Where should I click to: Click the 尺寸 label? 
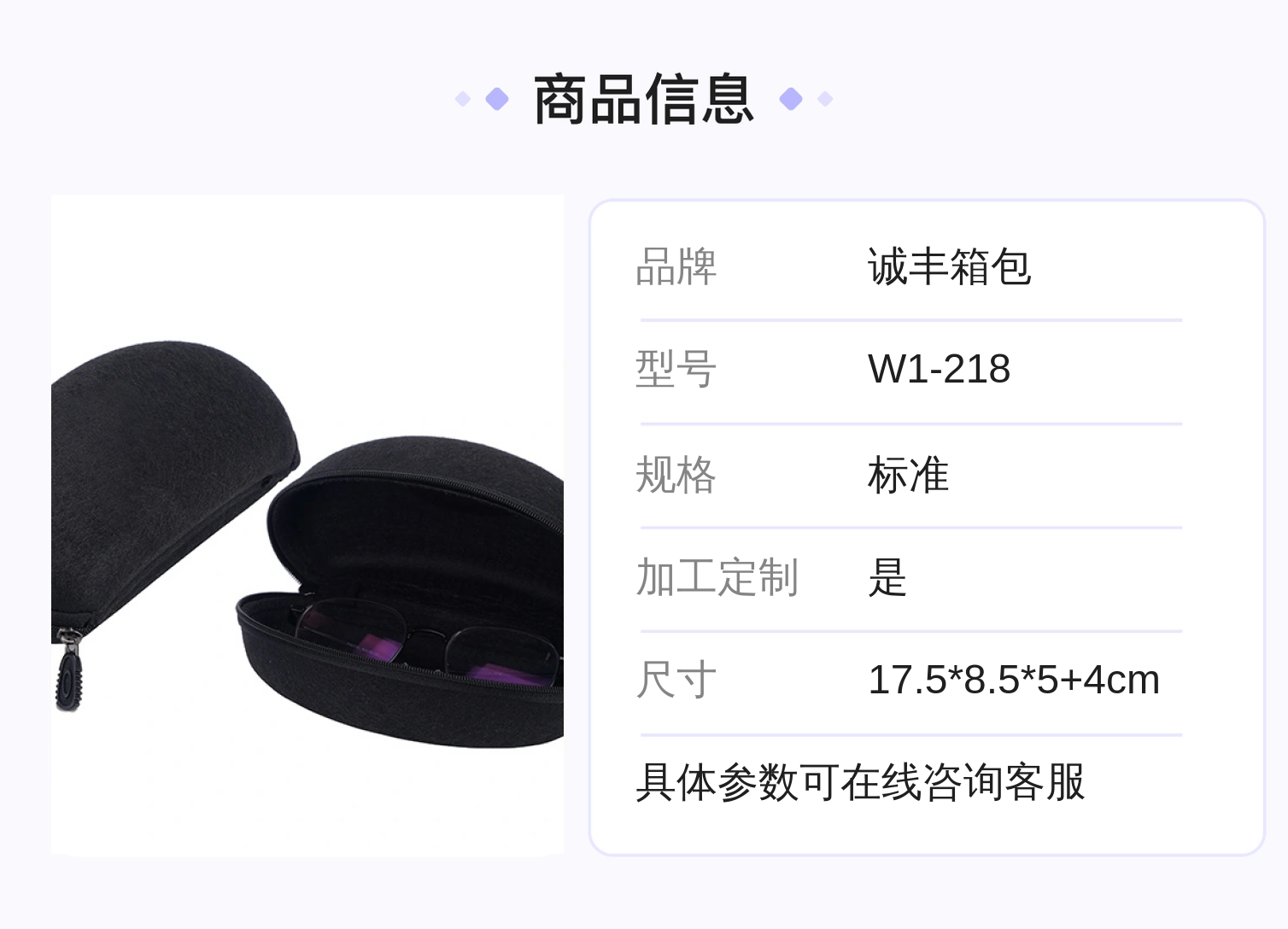click(x=676, y=680)
